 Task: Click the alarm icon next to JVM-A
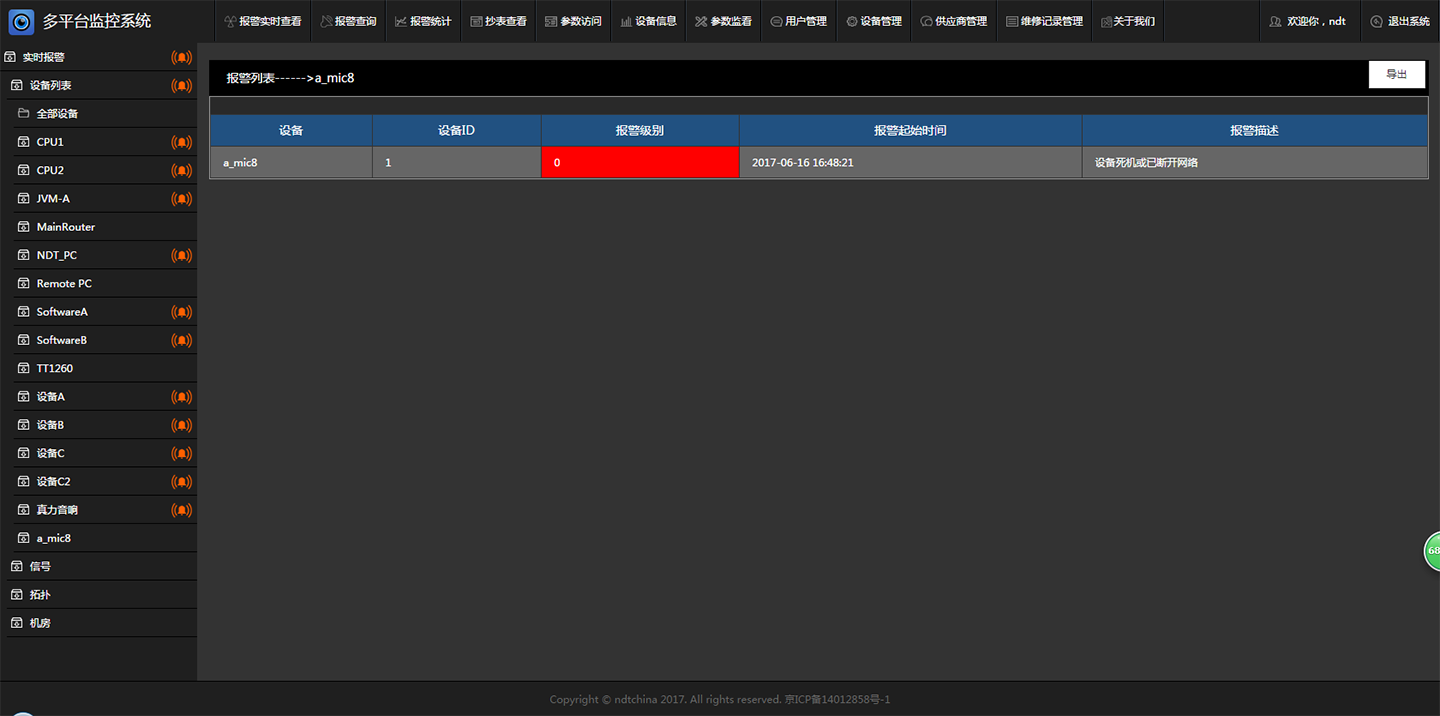(x=181, y=199)
